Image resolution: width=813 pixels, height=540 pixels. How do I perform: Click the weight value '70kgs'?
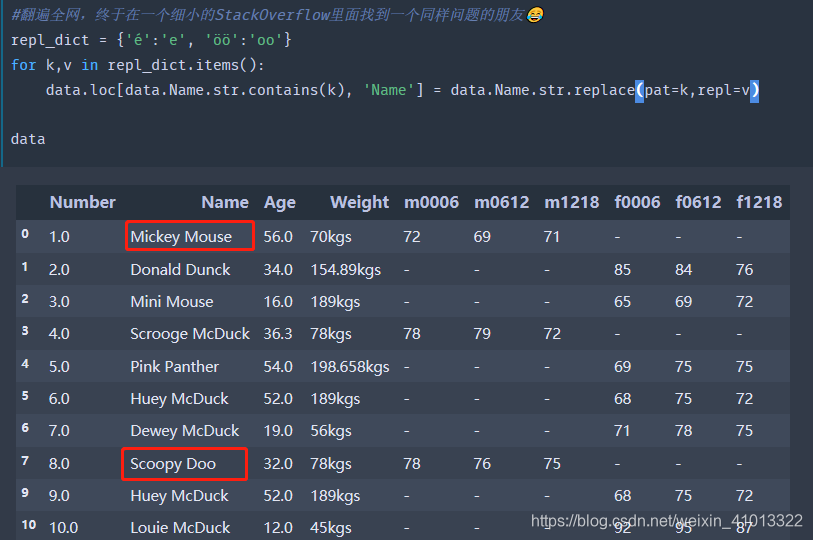(x=331, y=237)
